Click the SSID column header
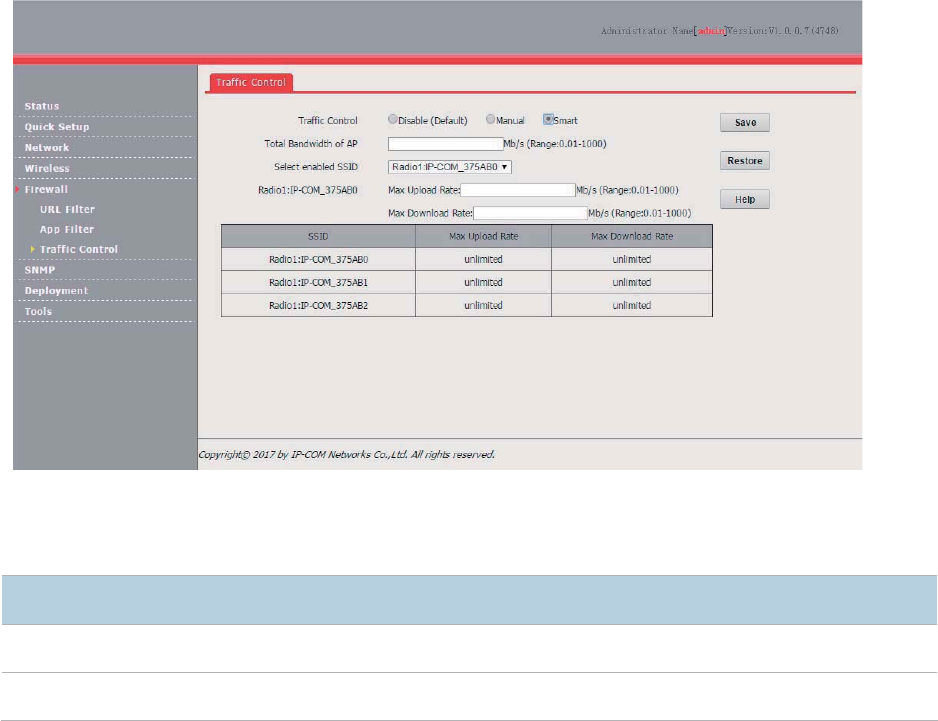 pos(318,236)
